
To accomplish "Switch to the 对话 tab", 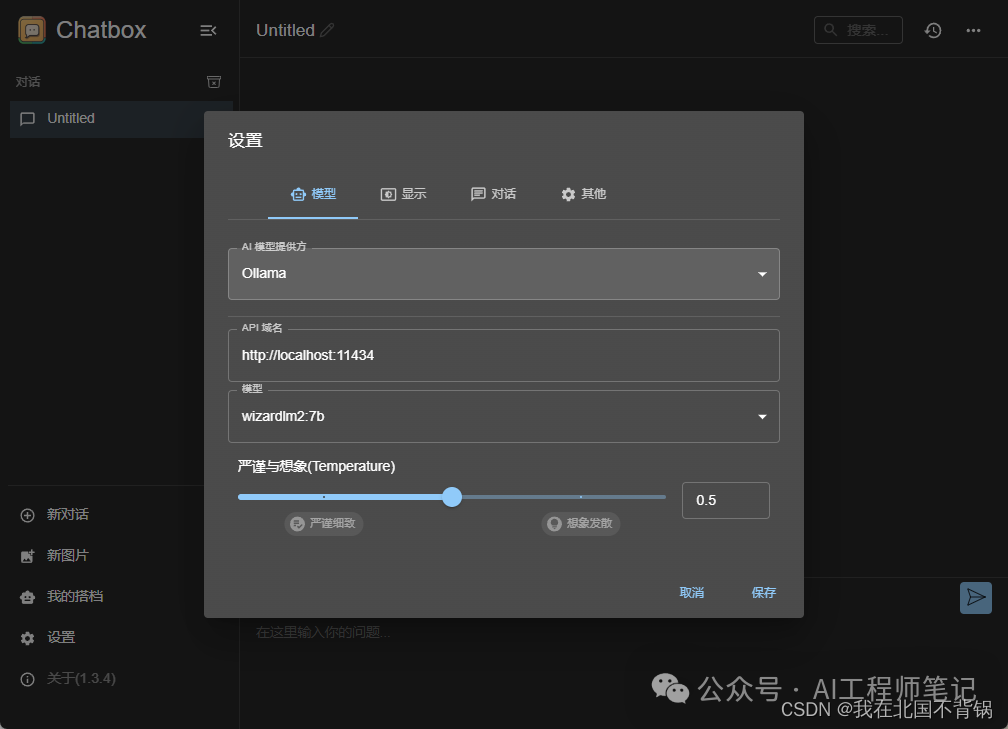I will (x=493, y=194).
